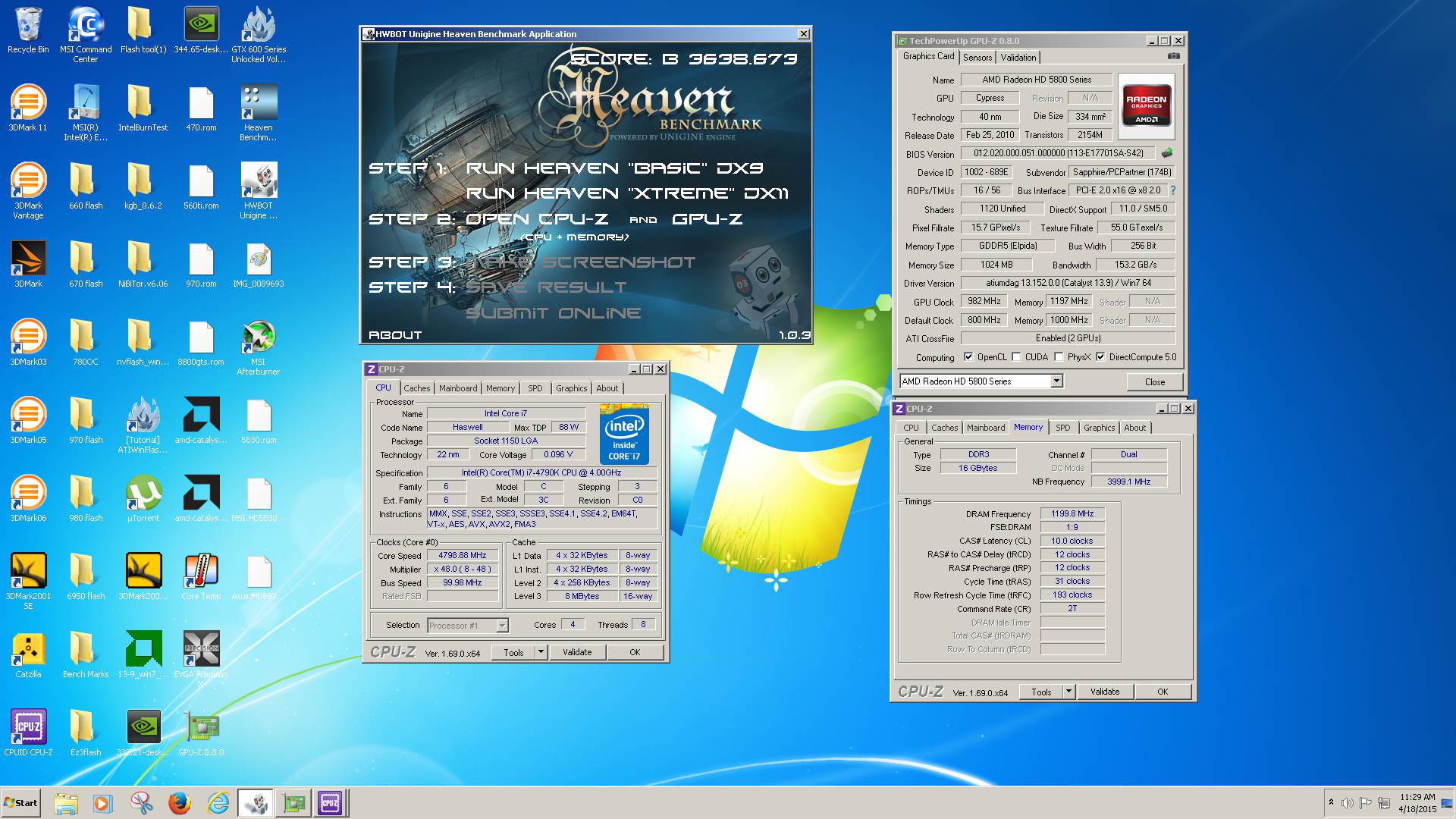Image resolution: width=1456 pixels, height=819 pixels.
Task: Switch to Mainboard tab in CPU-Z CPU window
Action: point(458,388)
